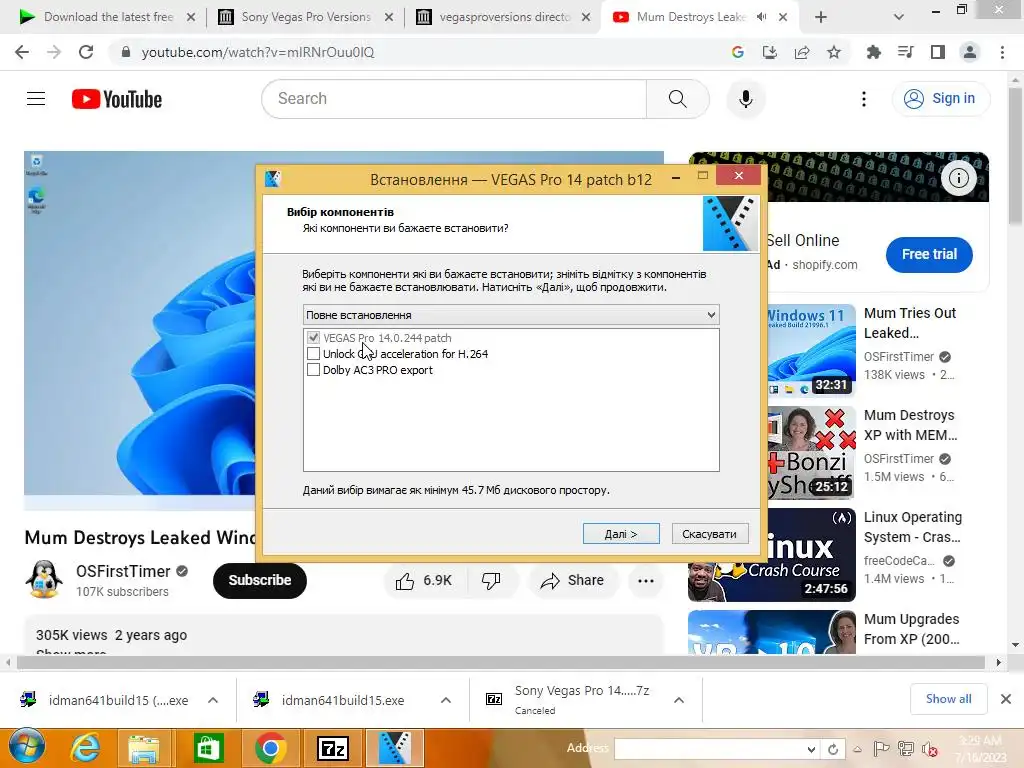Click Show all downloads
Image resolution: width=1024 pixels, height=768 pixels.
[x=948, y=699]
